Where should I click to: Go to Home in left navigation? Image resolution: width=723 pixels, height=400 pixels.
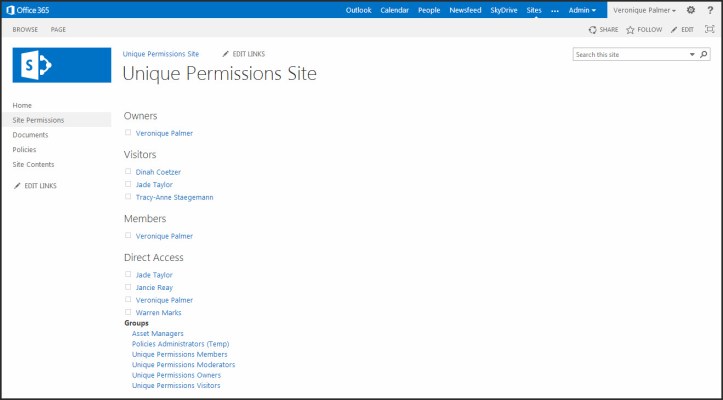tap(22, 105)
